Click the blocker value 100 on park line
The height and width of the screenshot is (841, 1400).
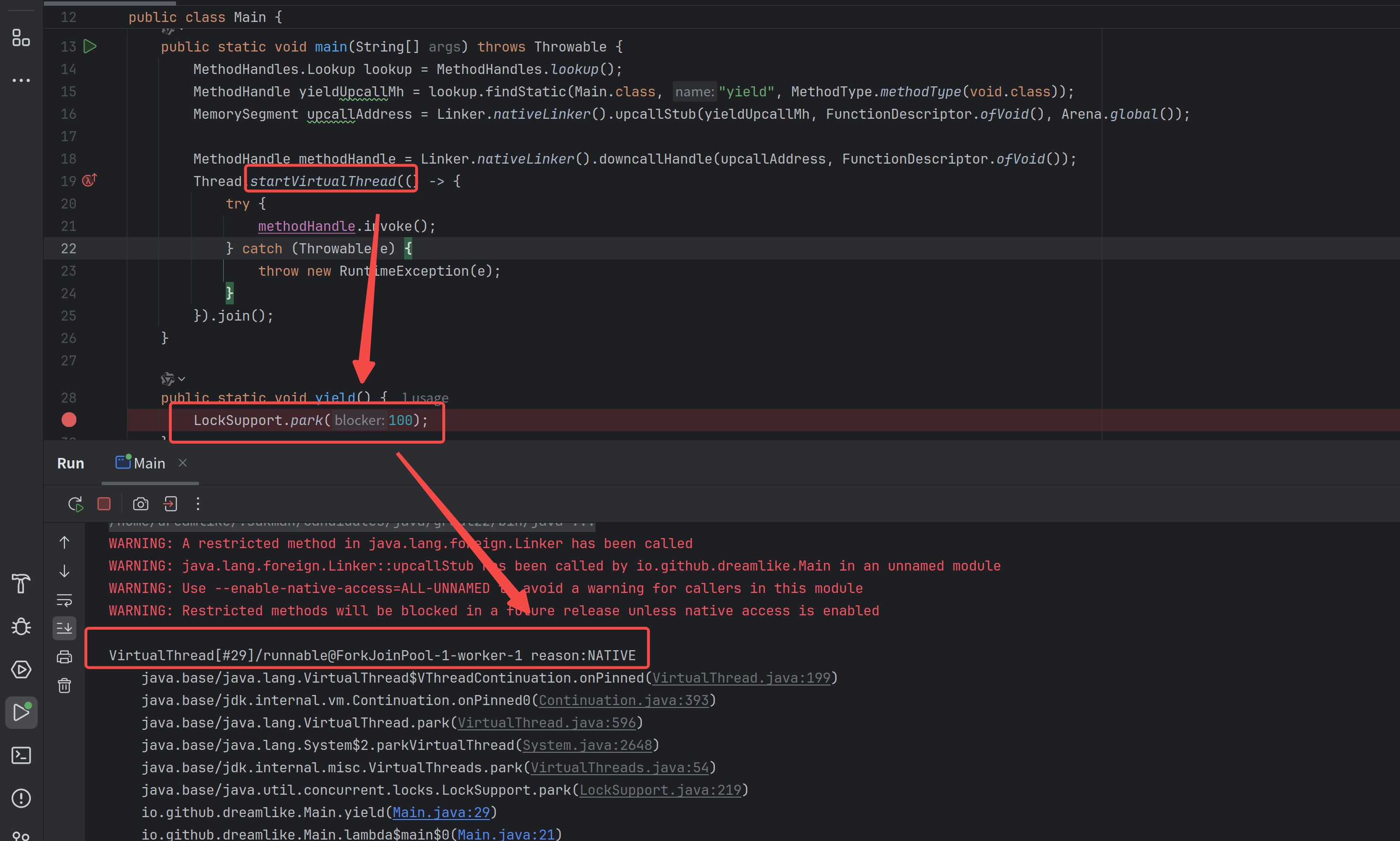tap(400, 420)
